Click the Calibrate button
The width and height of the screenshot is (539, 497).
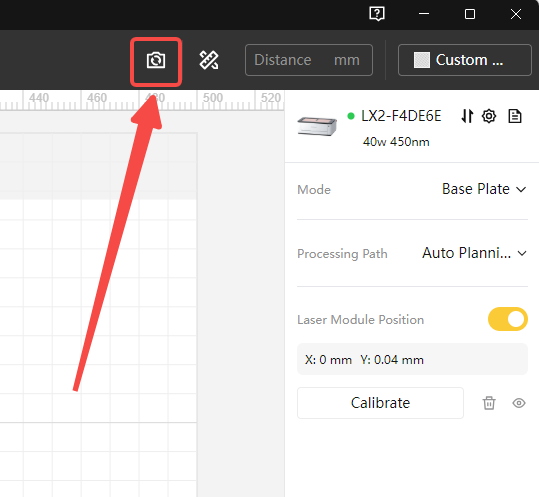380,403
